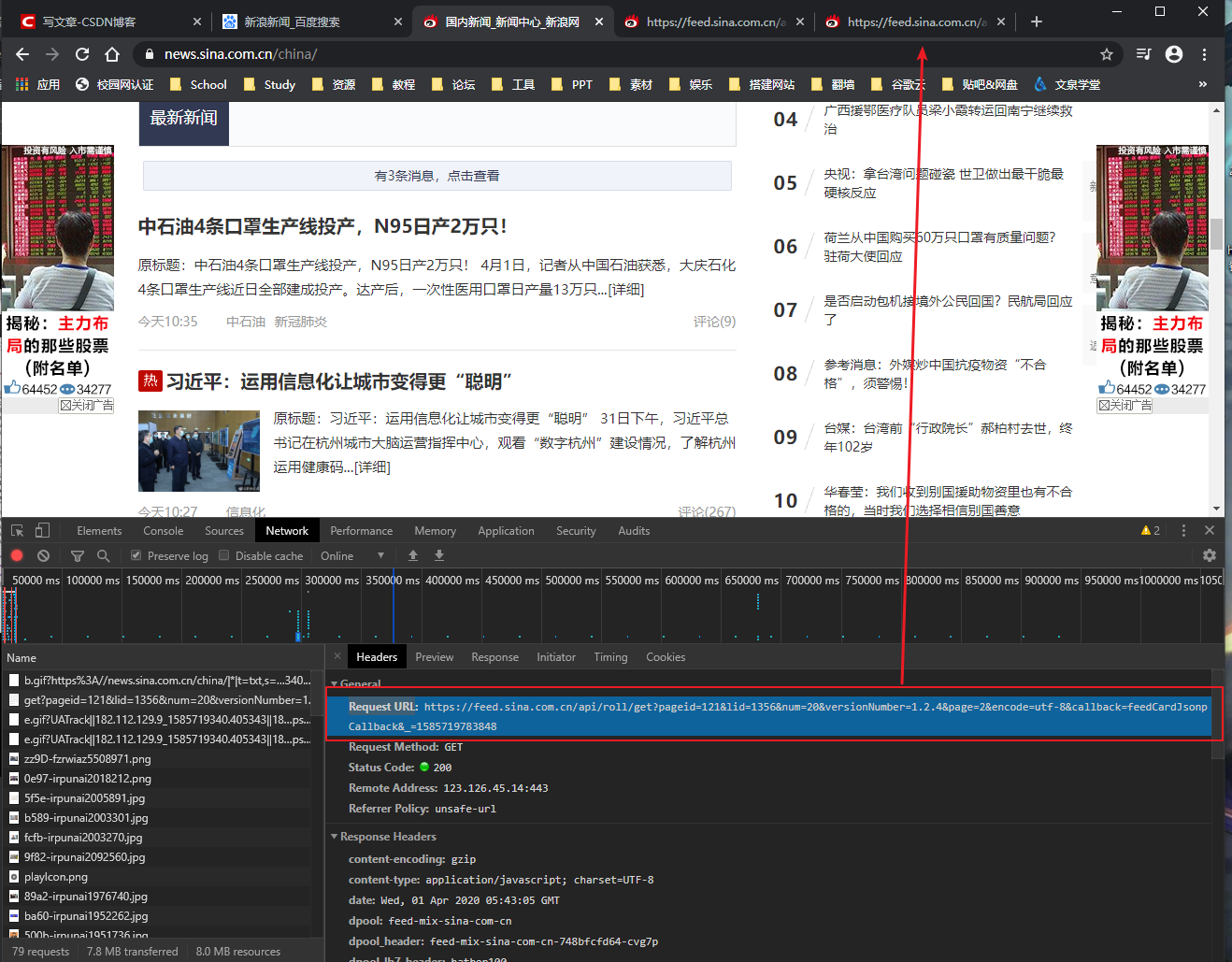Select the get?pageid=121&lid=1356 request row
Screen dimensions: 1232x962
click(159, 699)
